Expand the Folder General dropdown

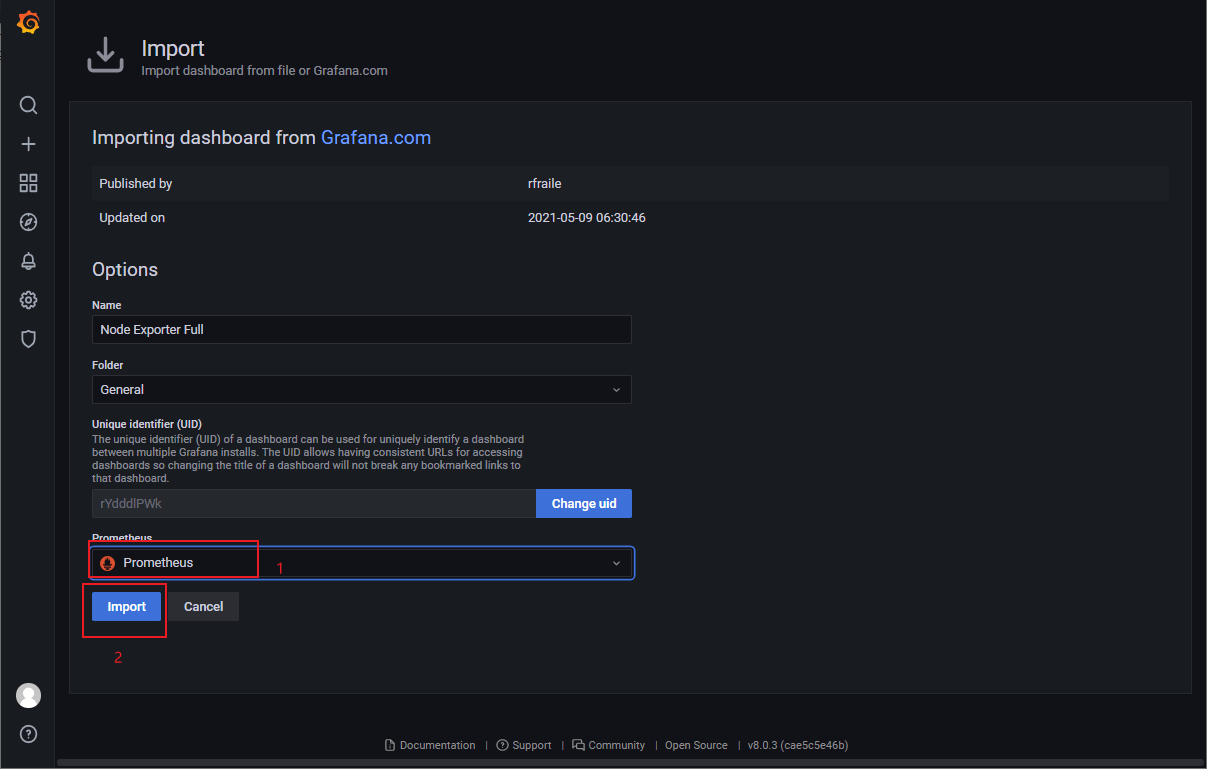pyautogui.click(x=362, y=389)
